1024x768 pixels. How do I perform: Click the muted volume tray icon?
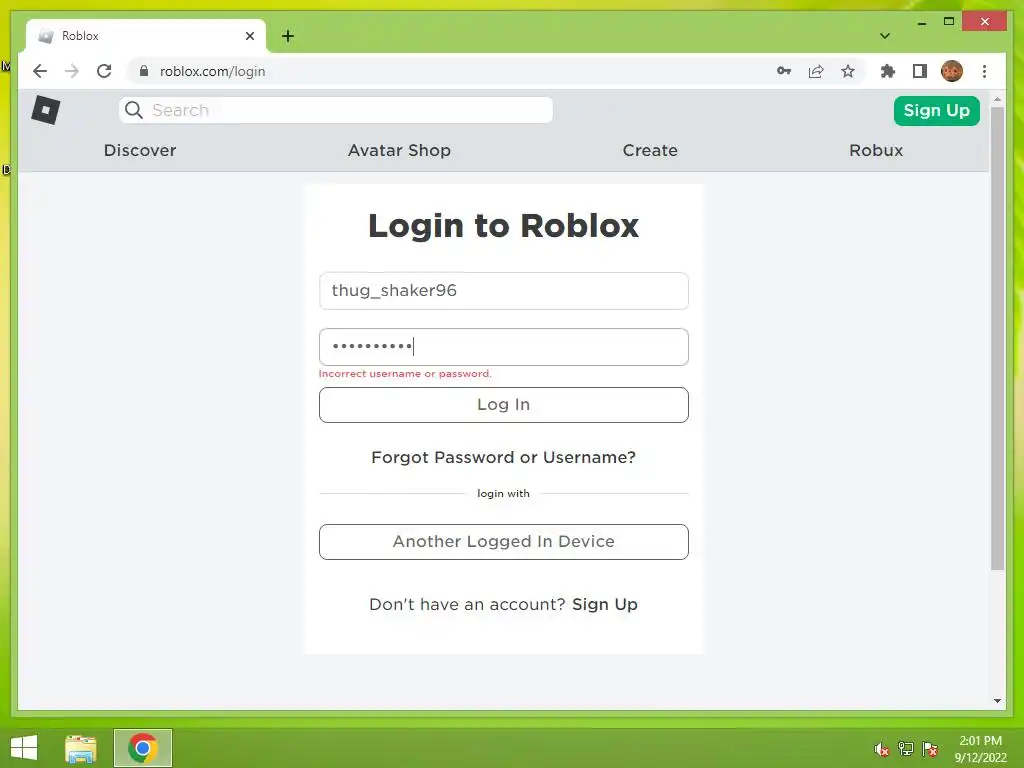tap(881, 749)
